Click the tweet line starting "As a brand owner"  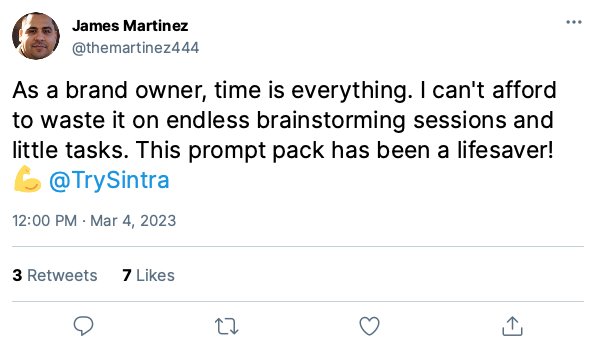pyautogui.click(x=284, y=91)
